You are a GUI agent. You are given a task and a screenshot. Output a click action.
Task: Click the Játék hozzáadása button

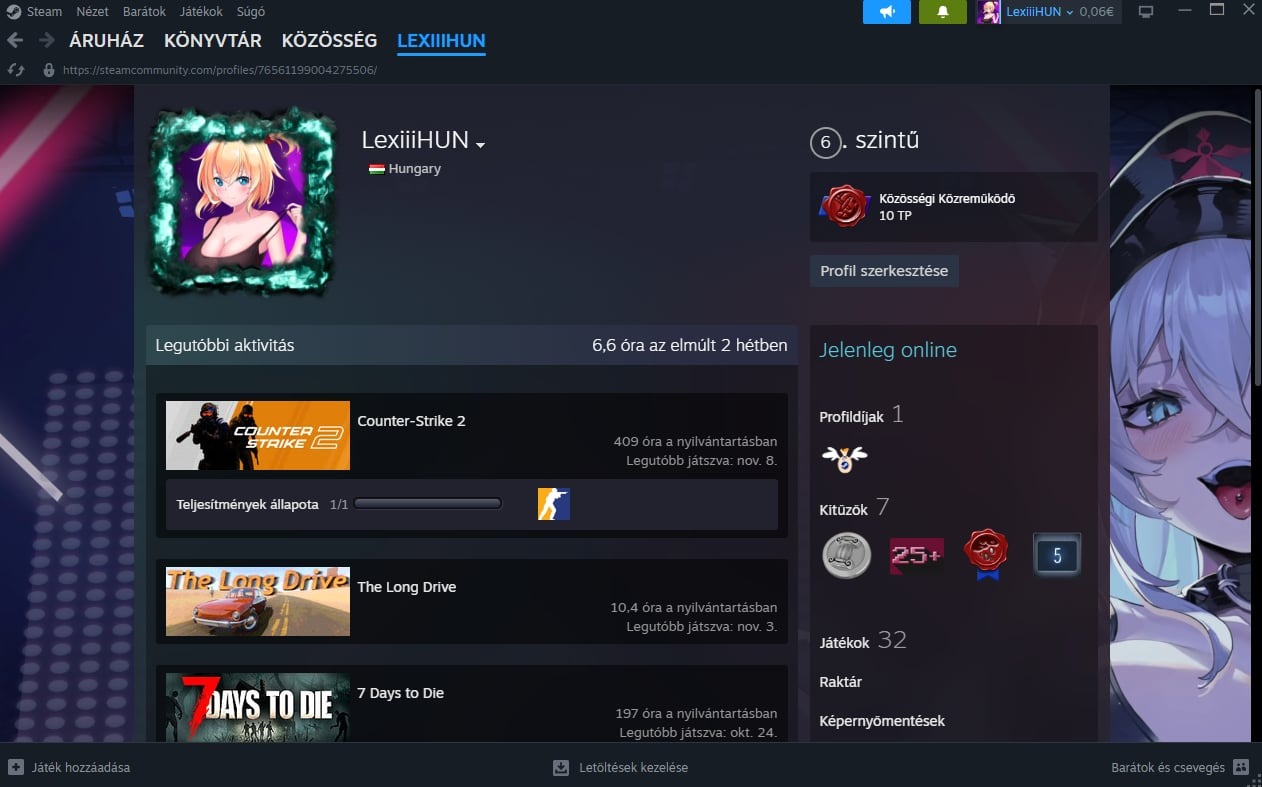tap(69, 767)
